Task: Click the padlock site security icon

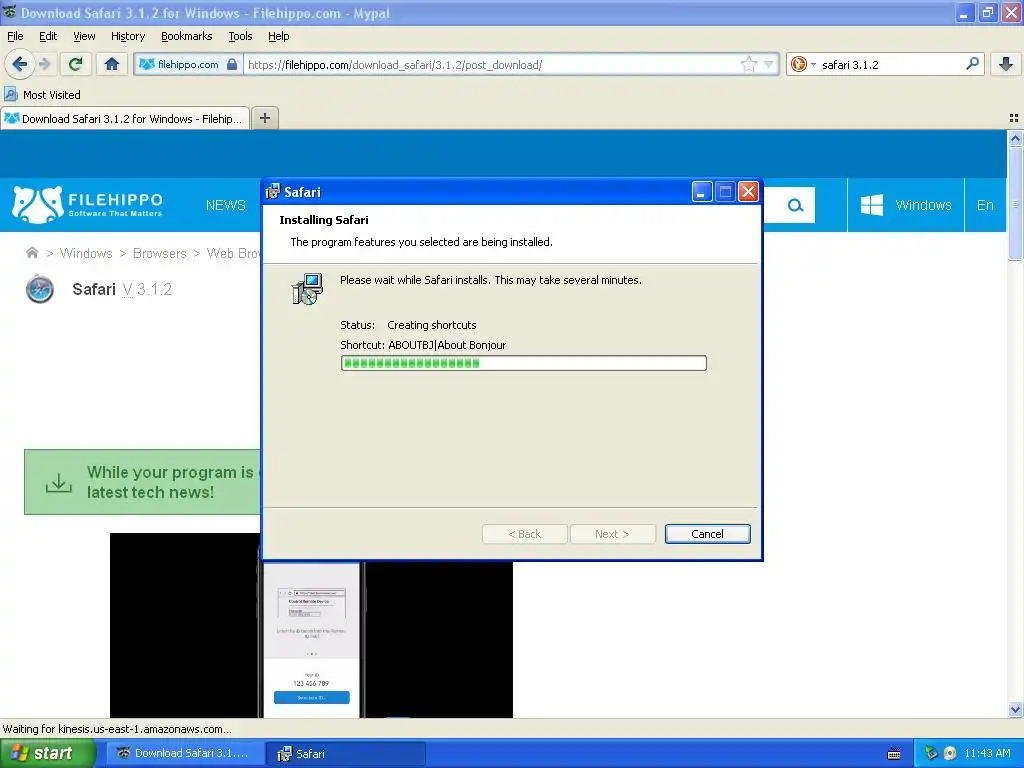Action: pos(232,64)
